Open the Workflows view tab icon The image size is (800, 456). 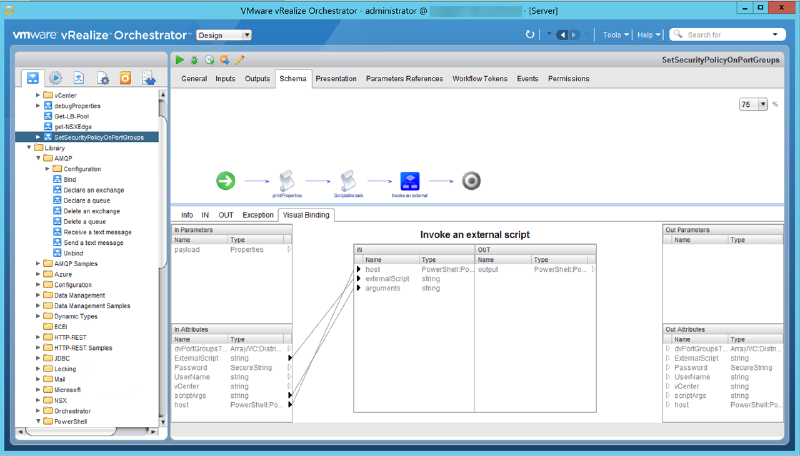[x=33, y=78]
